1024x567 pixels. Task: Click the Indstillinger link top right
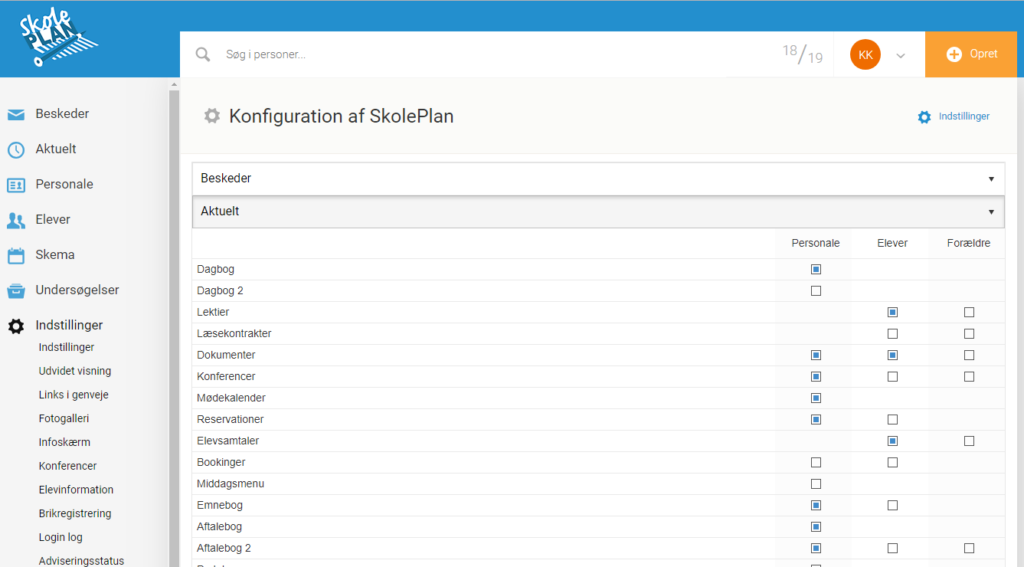coord(964,116)
